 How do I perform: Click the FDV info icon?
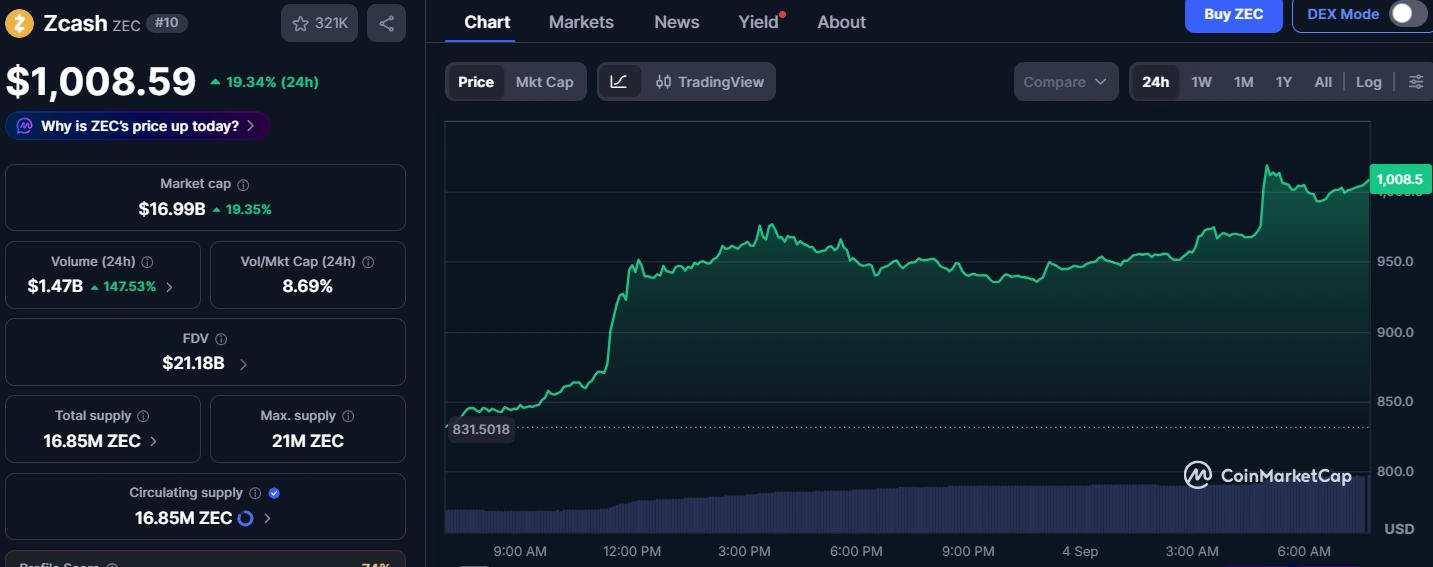(x=221, y=340)
